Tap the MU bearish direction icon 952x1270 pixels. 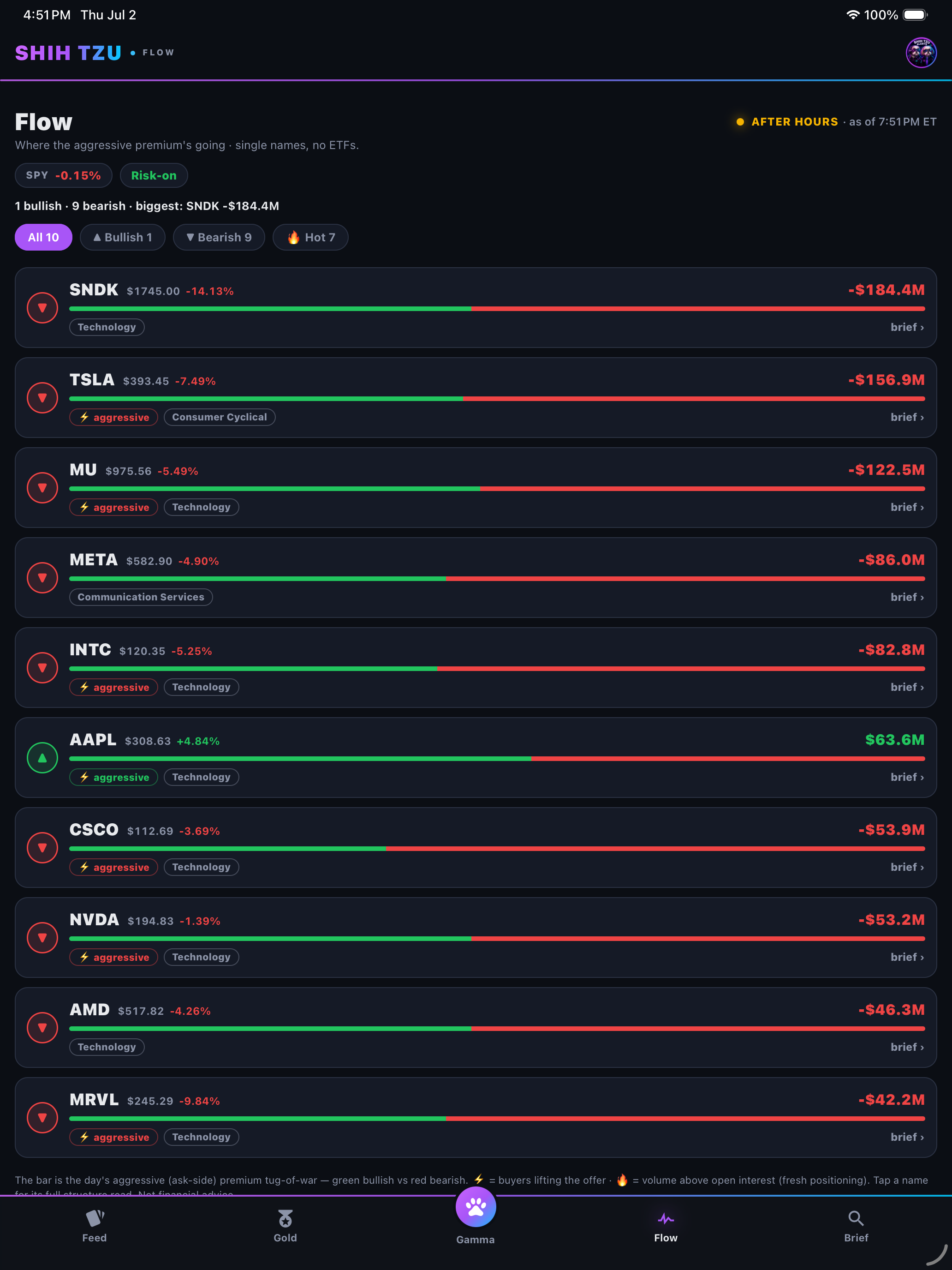point(42,488)
